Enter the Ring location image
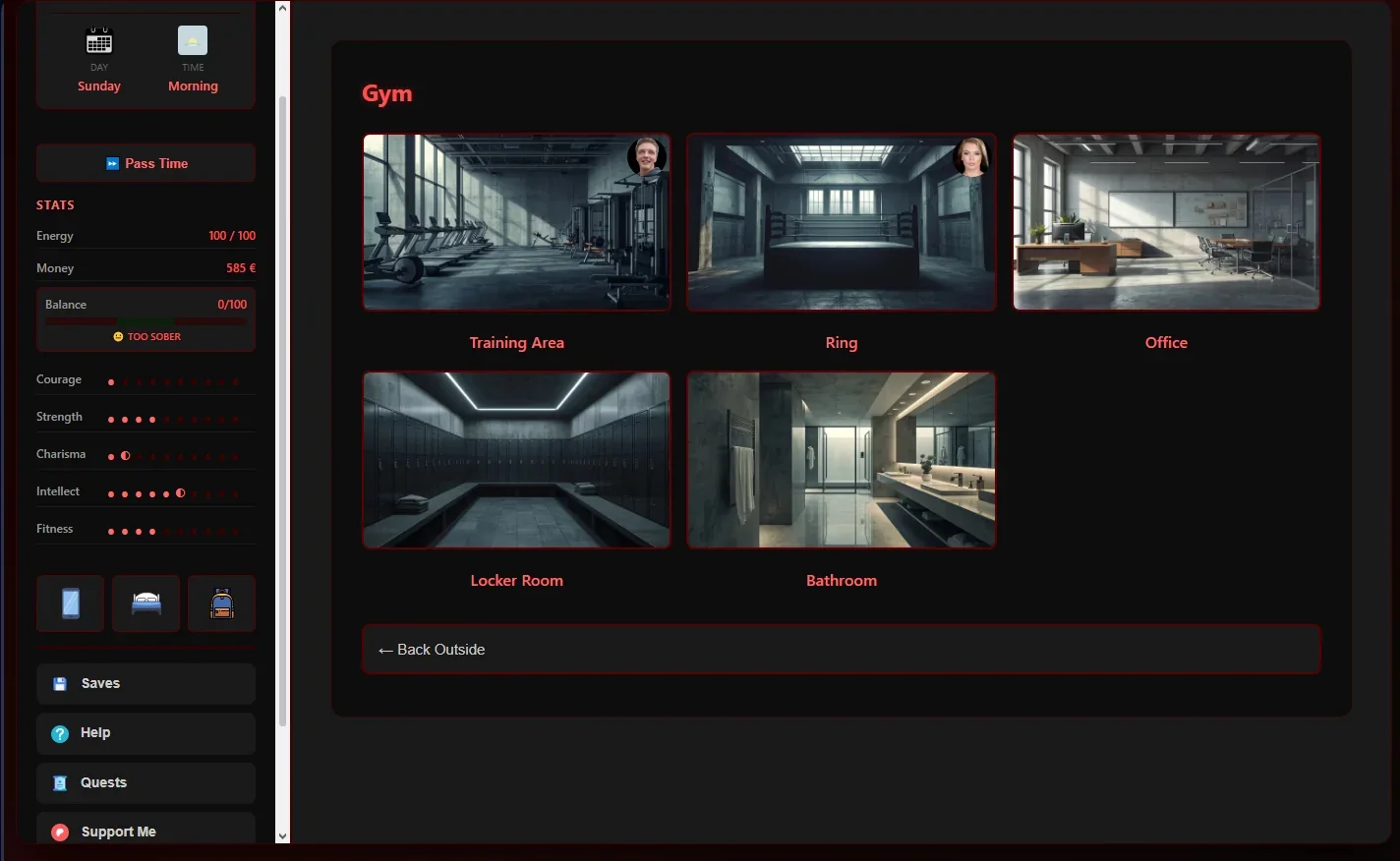The width and height of the screenshot is (1400, 861). tap(842, 222)
